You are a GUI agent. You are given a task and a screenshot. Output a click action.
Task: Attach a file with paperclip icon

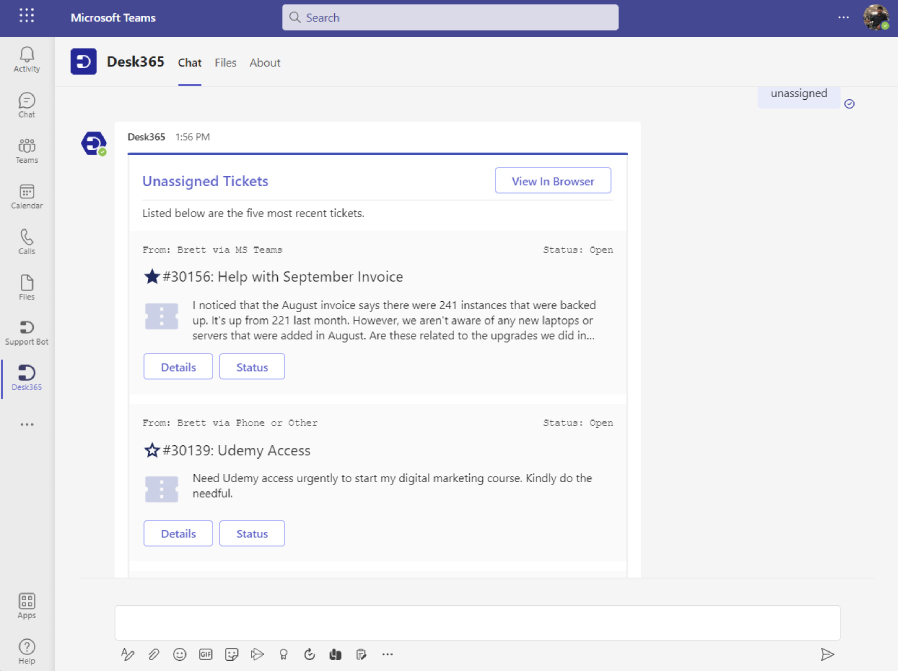click(x=153, y=654)
